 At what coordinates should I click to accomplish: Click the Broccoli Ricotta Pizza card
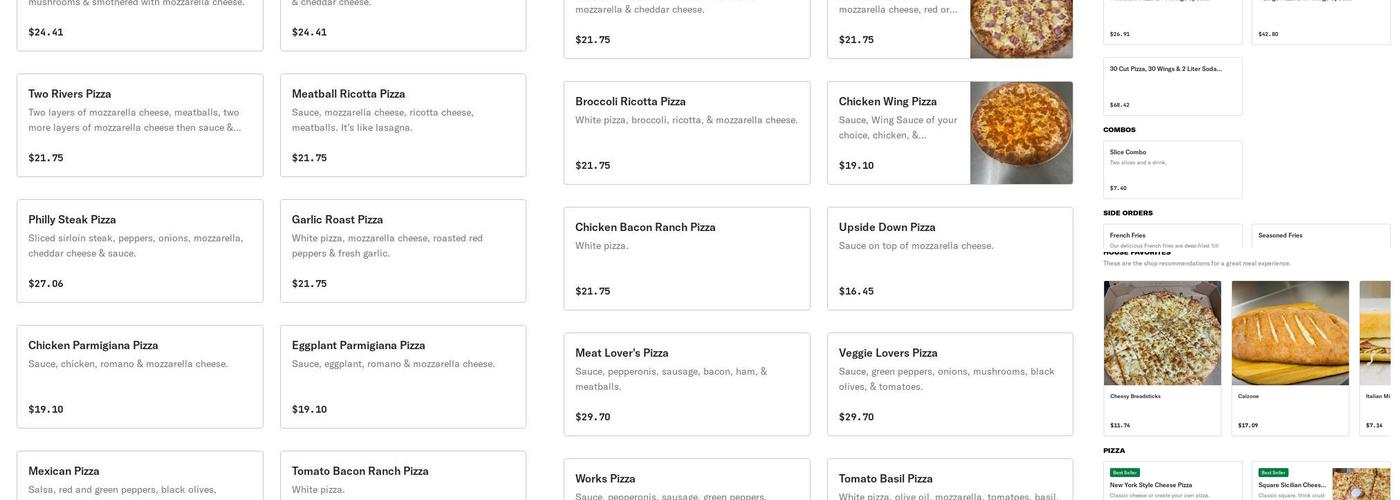[x=687, y=133]
